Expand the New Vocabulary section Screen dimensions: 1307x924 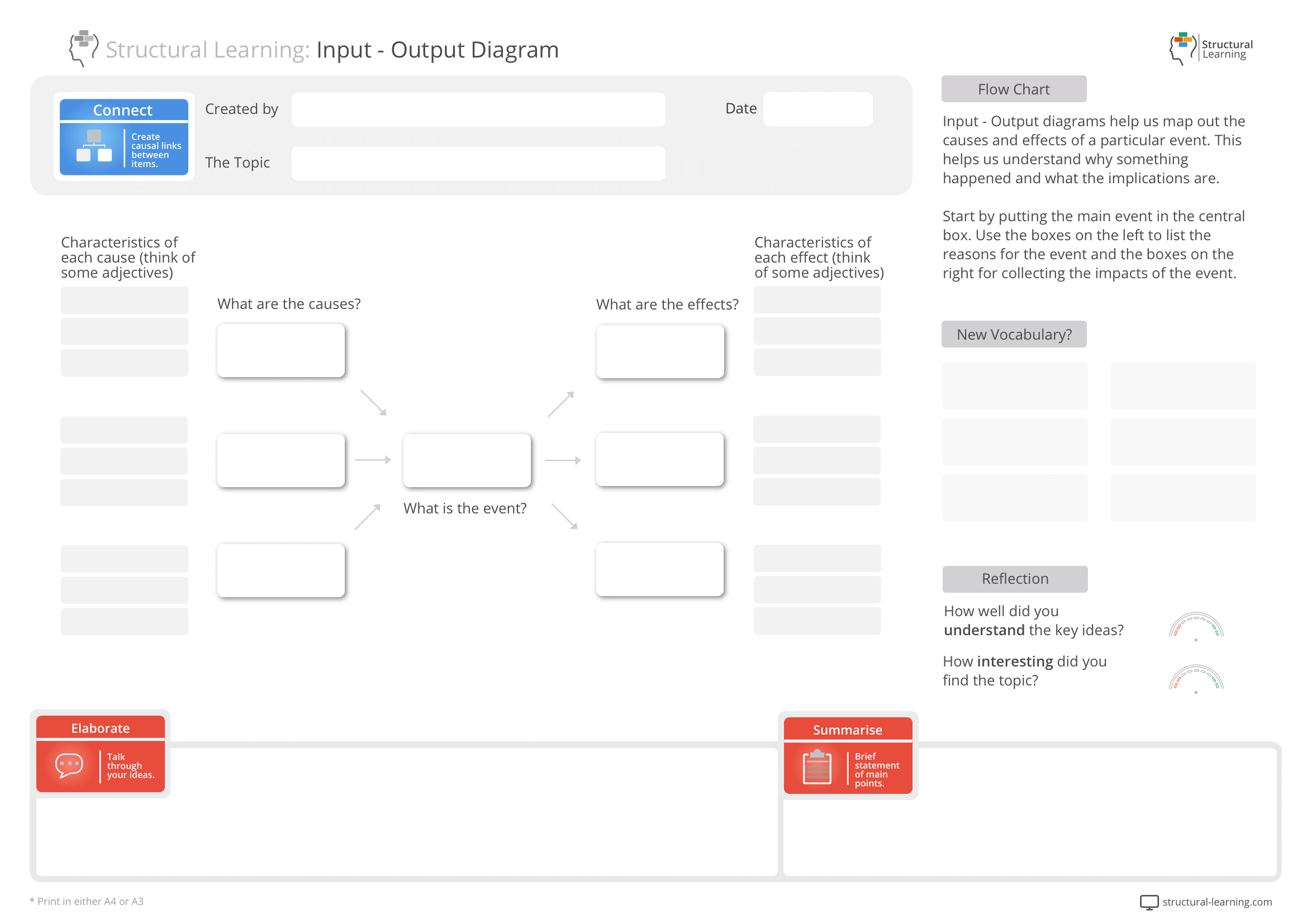(x=1014, y=335)
